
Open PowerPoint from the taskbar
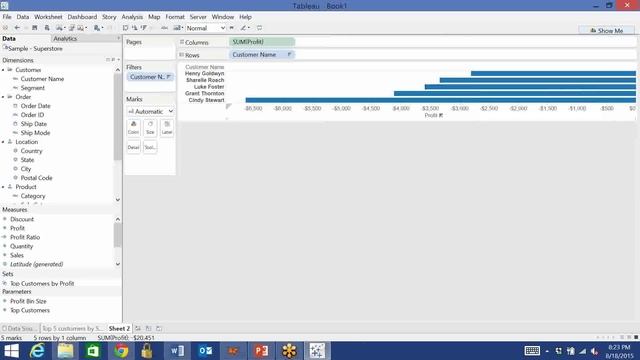[x=261, y=351]
